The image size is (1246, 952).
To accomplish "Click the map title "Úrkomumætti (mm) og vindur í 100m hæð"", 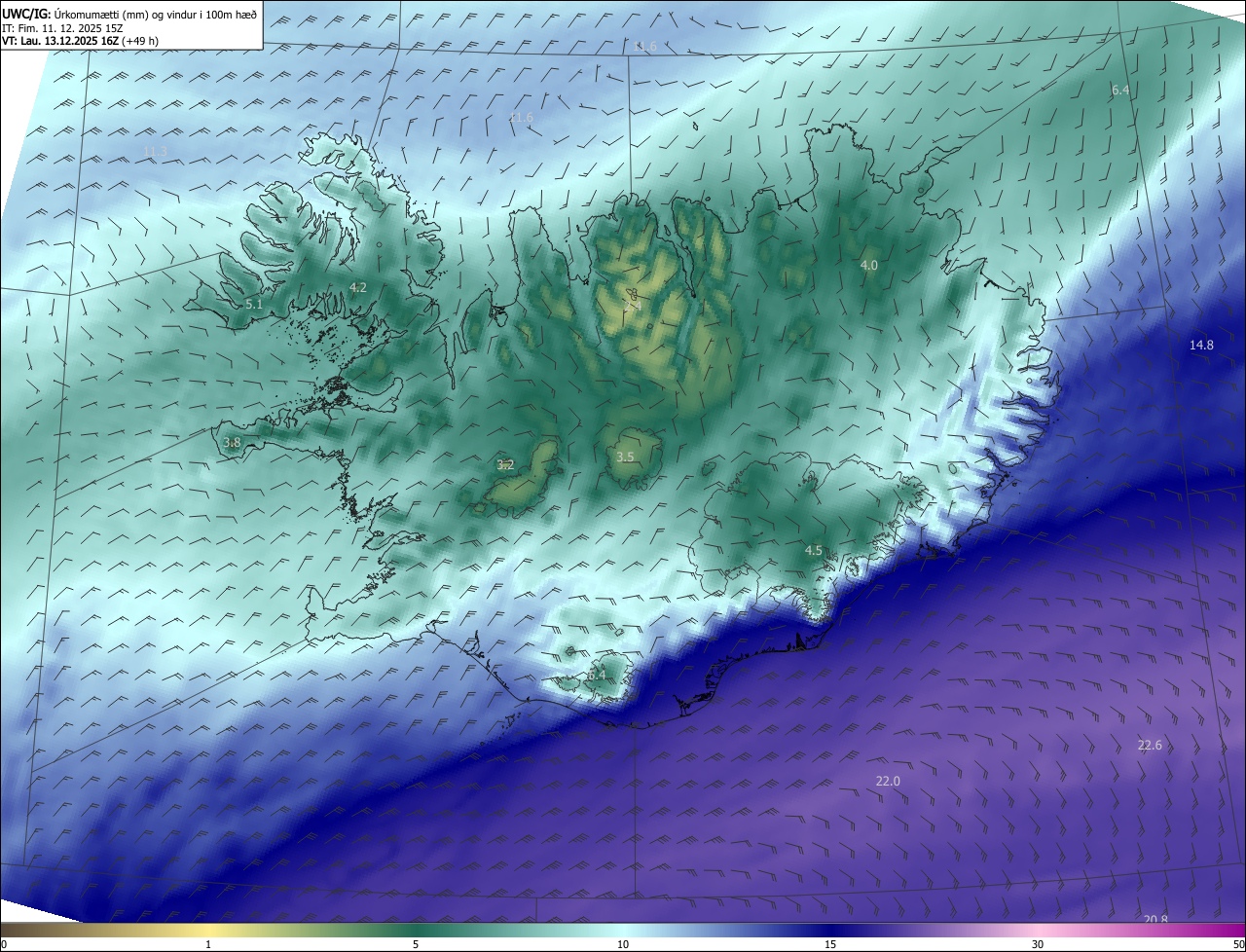I will tap(155, 14).
